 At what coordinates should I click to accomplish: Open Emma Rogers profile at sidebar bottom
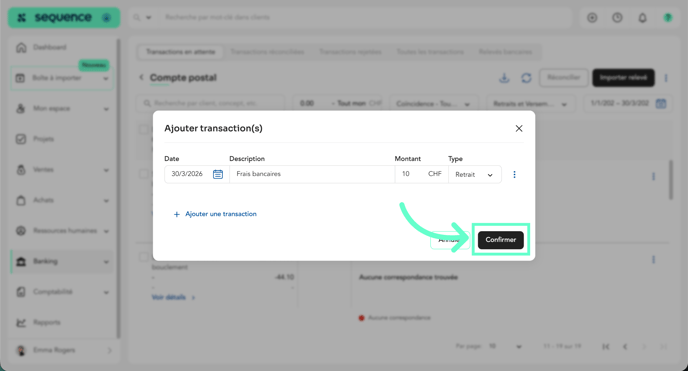coord(64,350)
